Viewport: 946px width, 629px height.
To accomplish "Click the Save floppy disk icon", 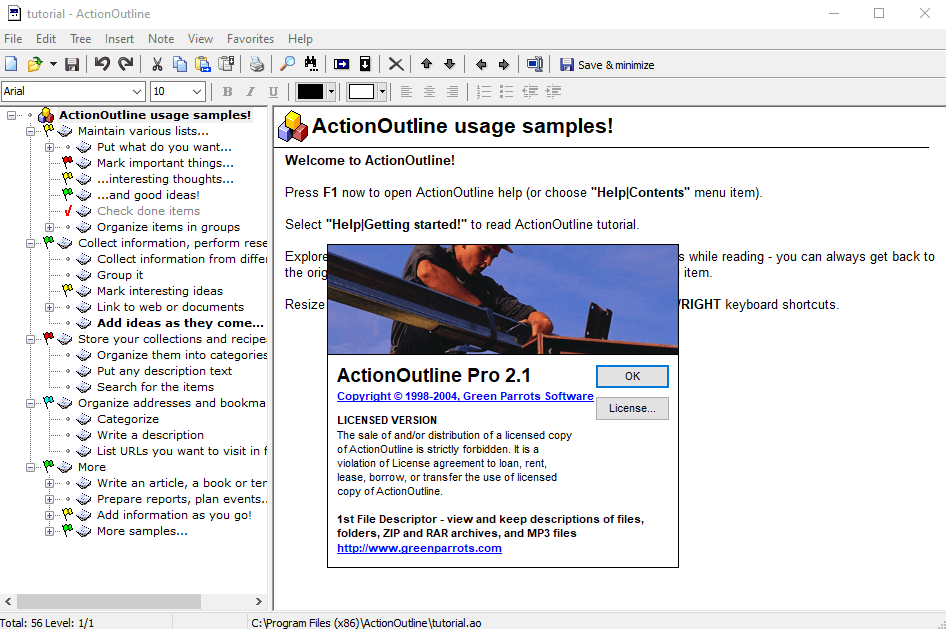I will [72, 64].
